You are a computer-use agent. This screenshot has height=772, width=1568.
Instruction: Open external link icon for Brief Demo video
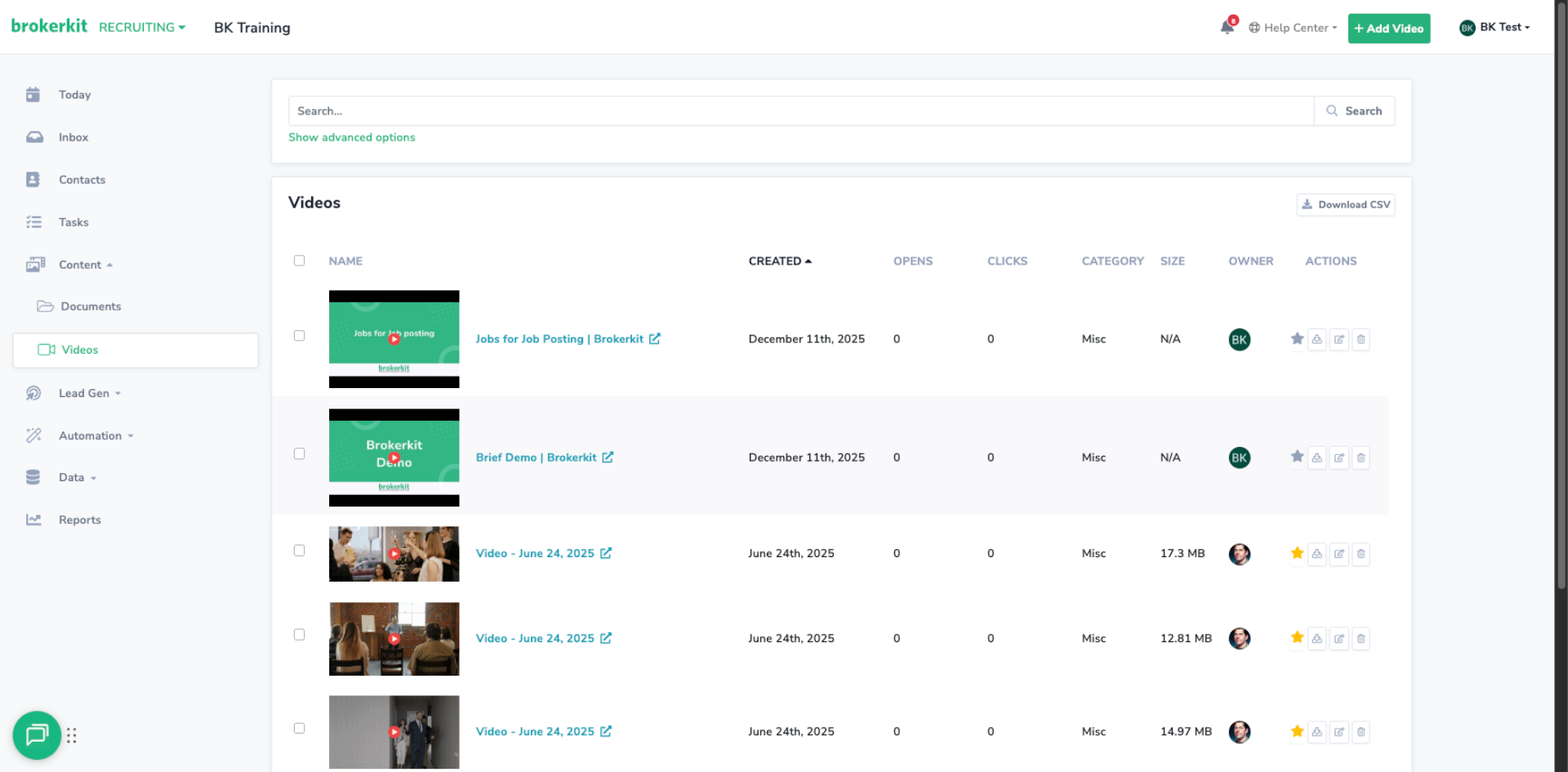tap(608, 457)
